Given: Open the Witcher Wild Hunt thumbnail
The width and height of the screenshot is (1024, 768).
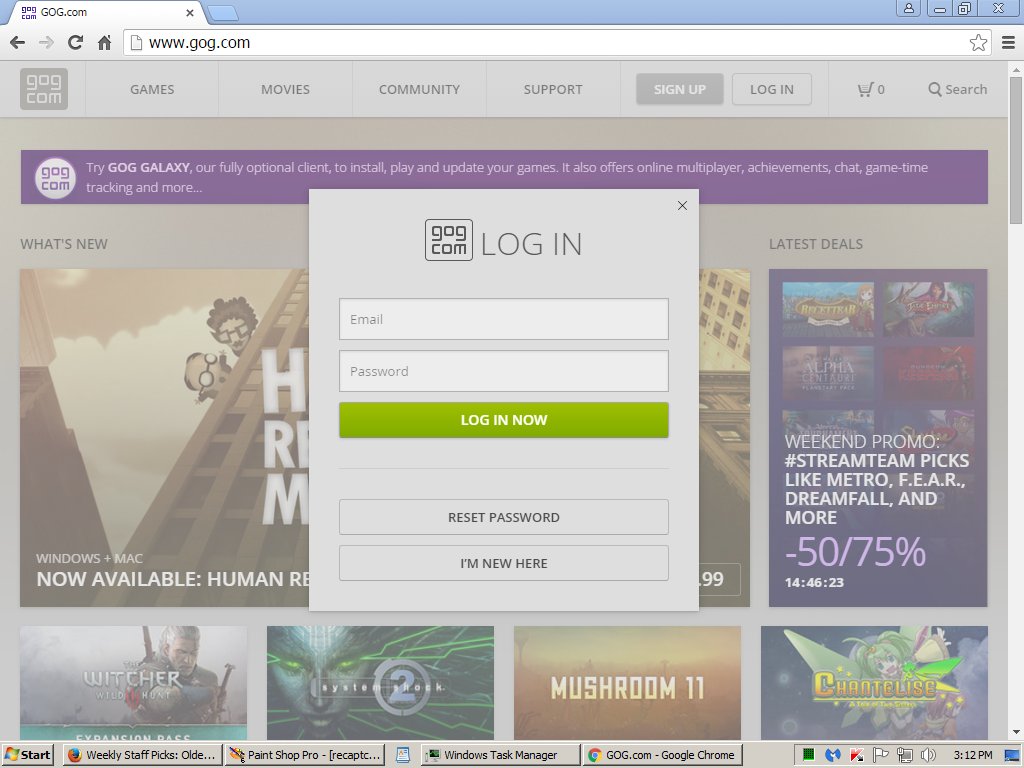Looking at the screenshot, I should click(x=133, y=683).
